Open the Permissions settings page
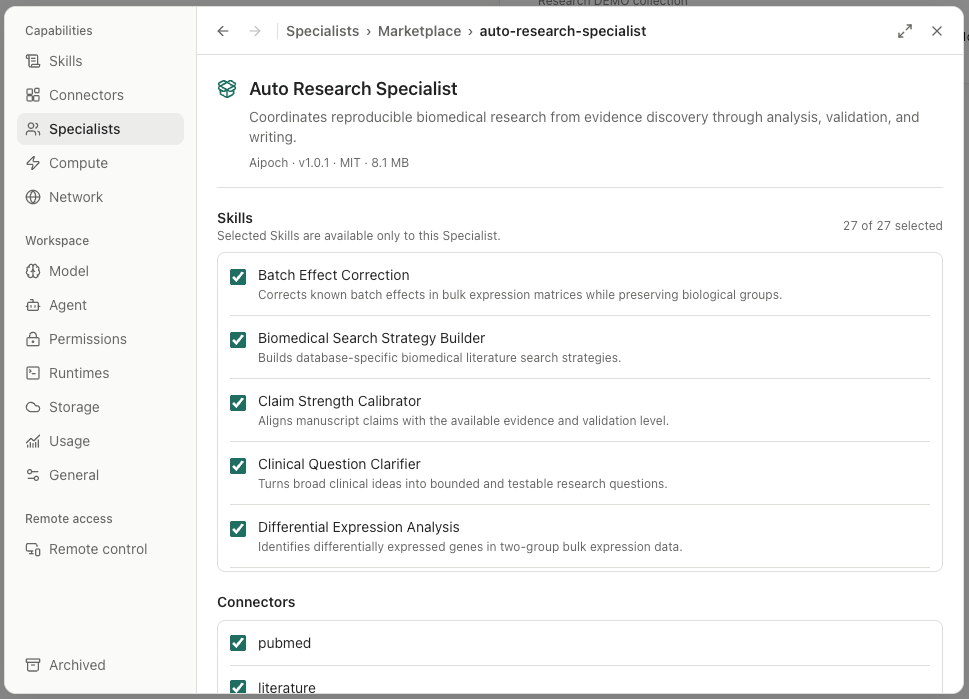The width and height of the screenshot is (969, 699). coord(100,339)
